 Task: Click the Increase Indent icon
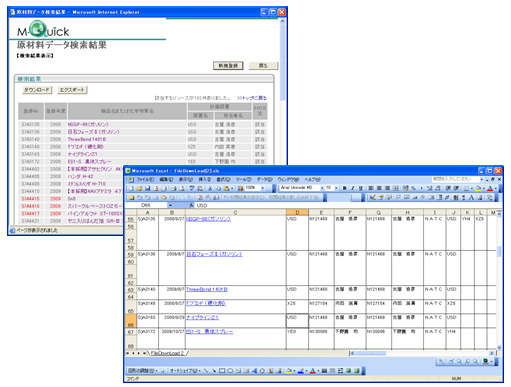coord(456,188)
